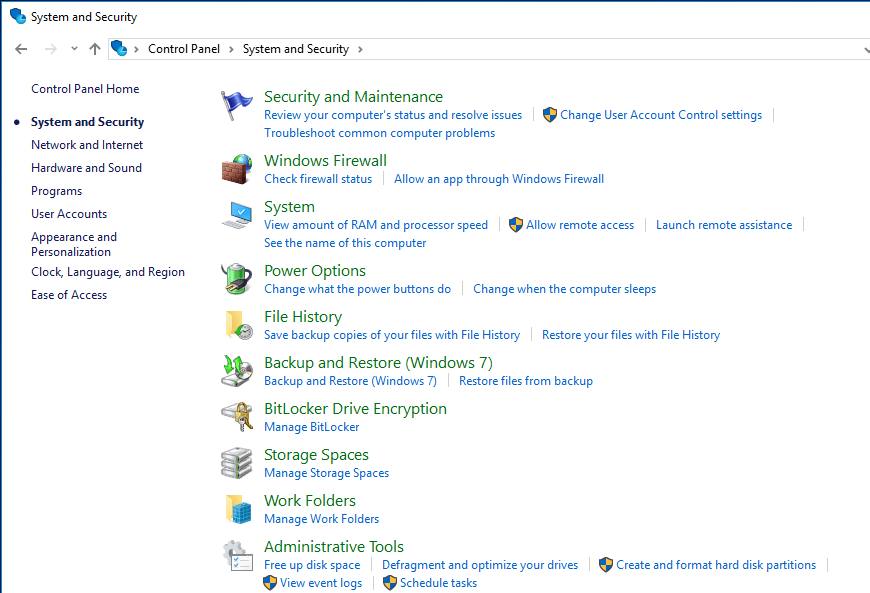Click shield icon beside Schedule tasks
This screenshot has width=870, height=593.
click(x=390, y=583)
